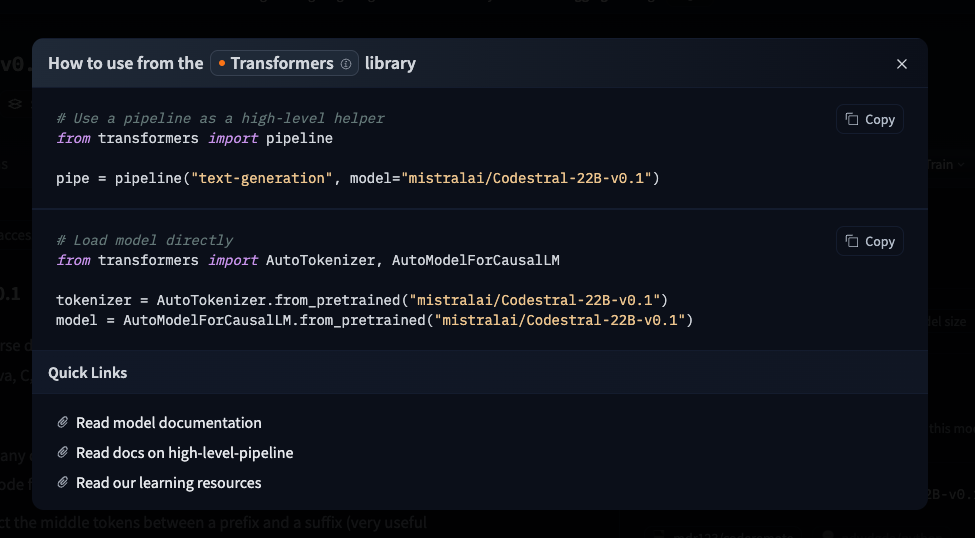Click the "# Load model directly" comment

click(x=144, y=240)
